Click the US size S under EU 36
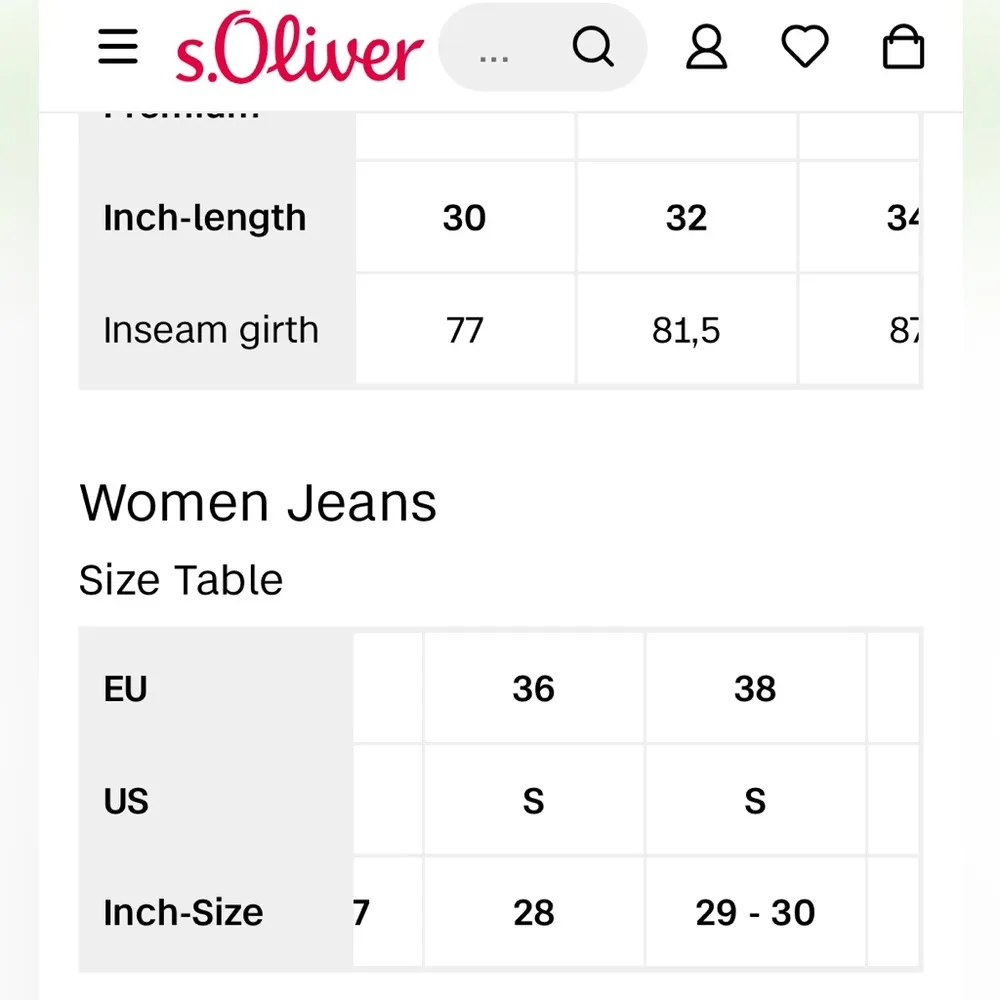This screenshot has width=1000, height=1000. tap(535, 800)
